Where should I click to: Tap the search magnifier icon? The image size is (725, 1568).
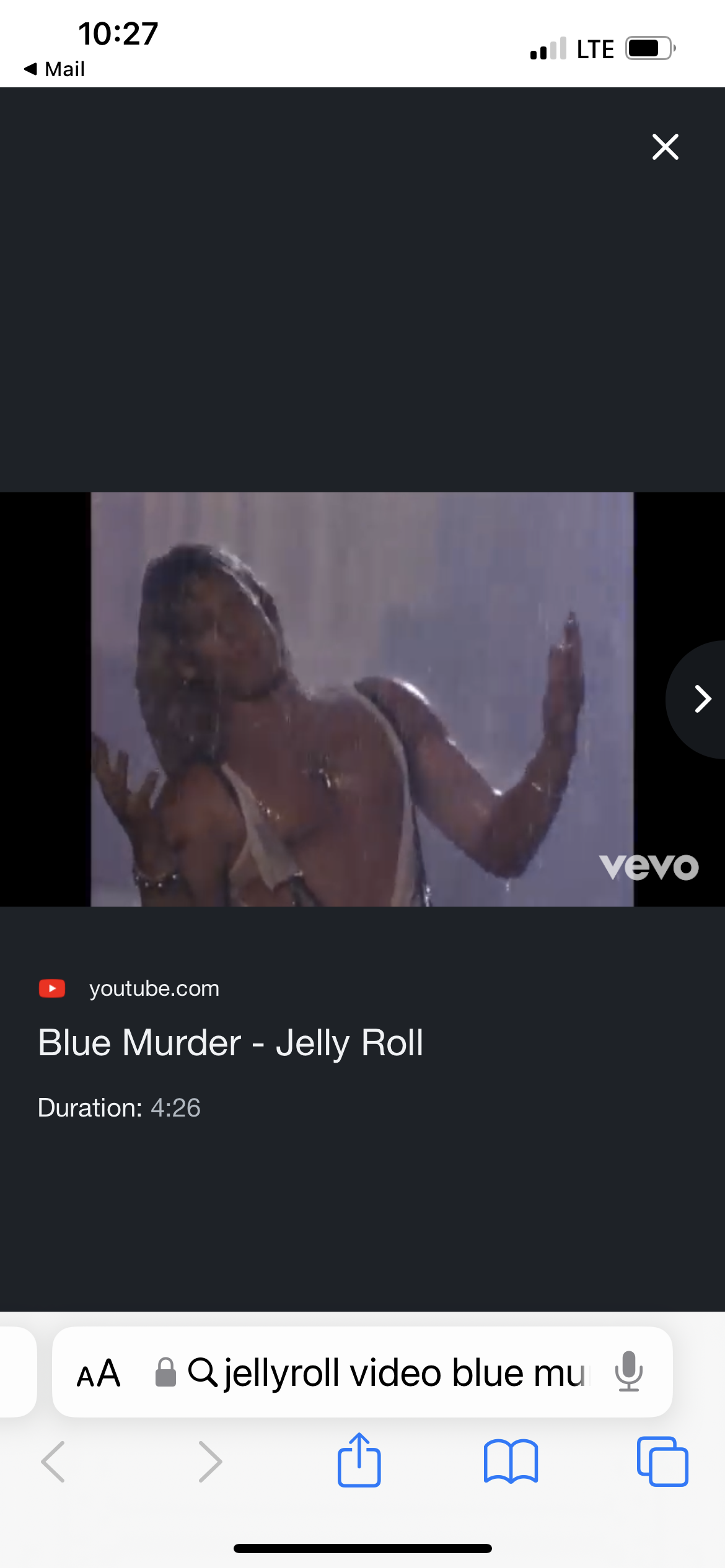202,1372
